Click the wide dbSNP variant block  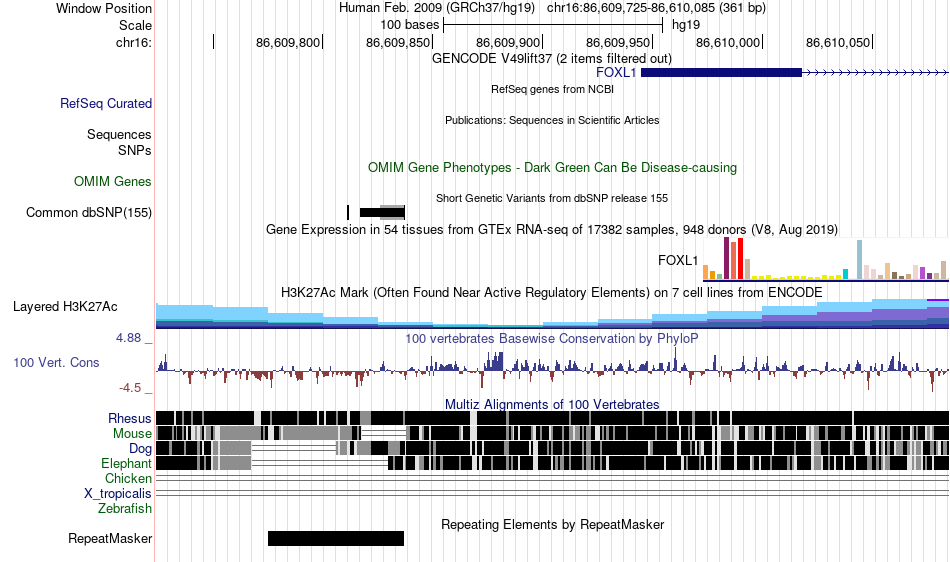pos(382,213)
